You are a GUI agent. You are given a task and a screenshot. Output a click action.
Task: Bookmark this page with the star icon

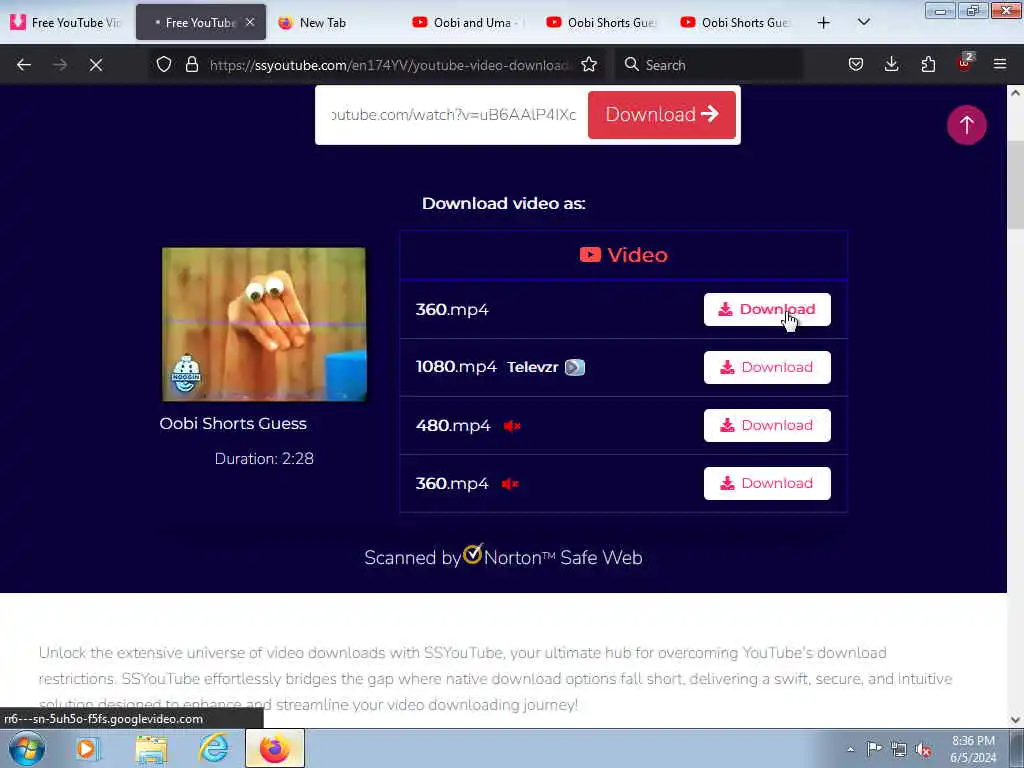click(589, 64)
